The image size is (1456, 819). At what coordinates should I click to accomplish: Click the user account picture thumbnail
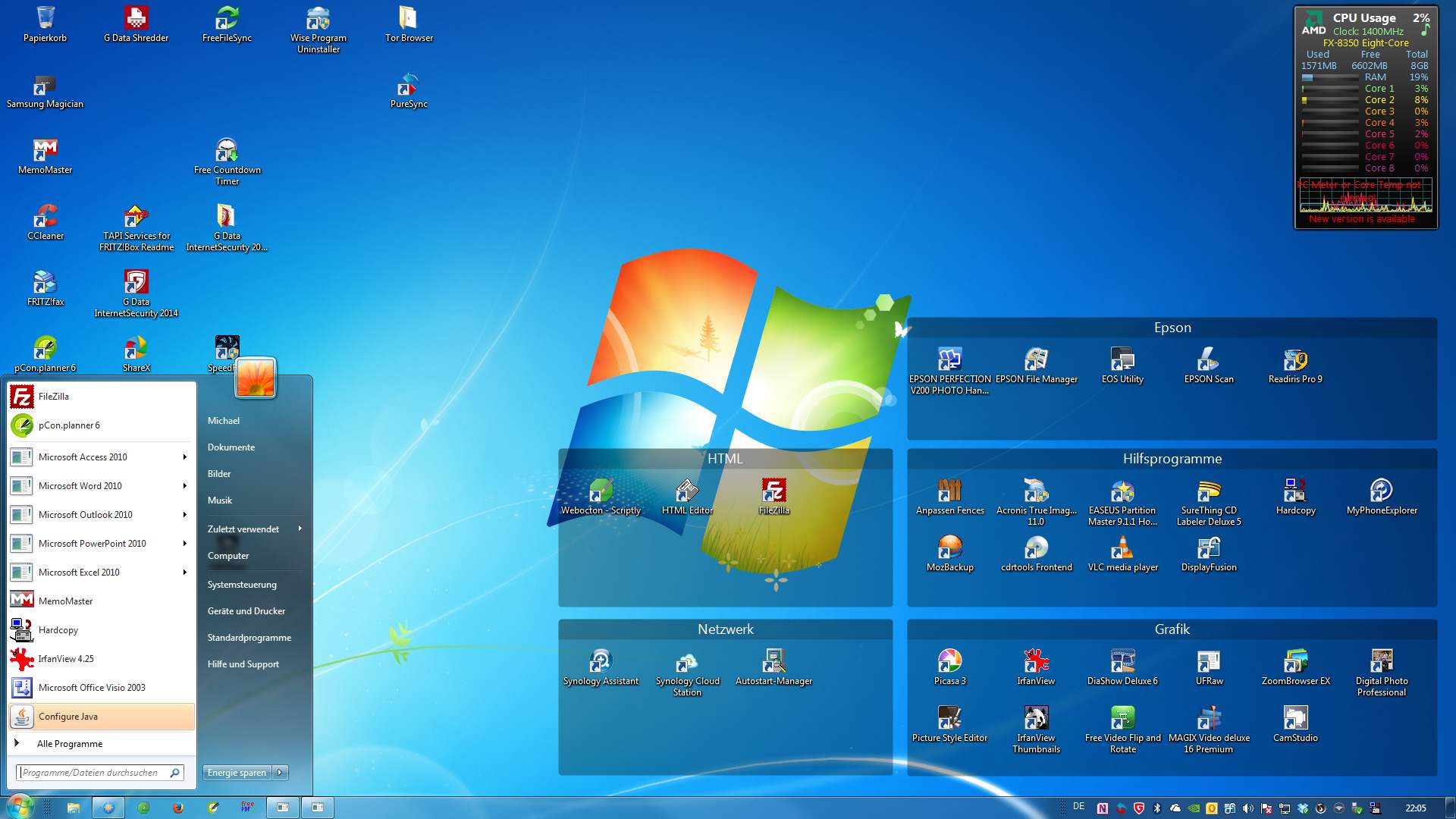click(256, 377)
